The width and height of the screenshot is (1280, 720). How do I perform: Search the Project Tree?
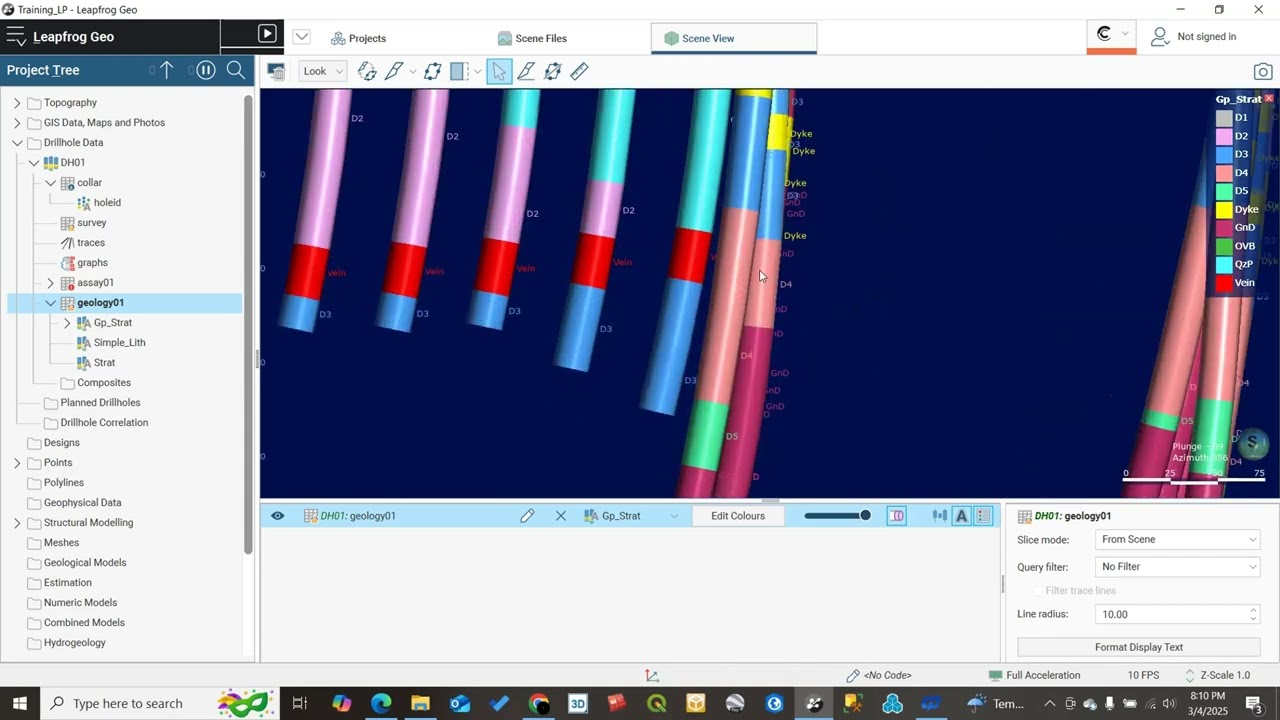pyautogui.click(x=236, y=70)
